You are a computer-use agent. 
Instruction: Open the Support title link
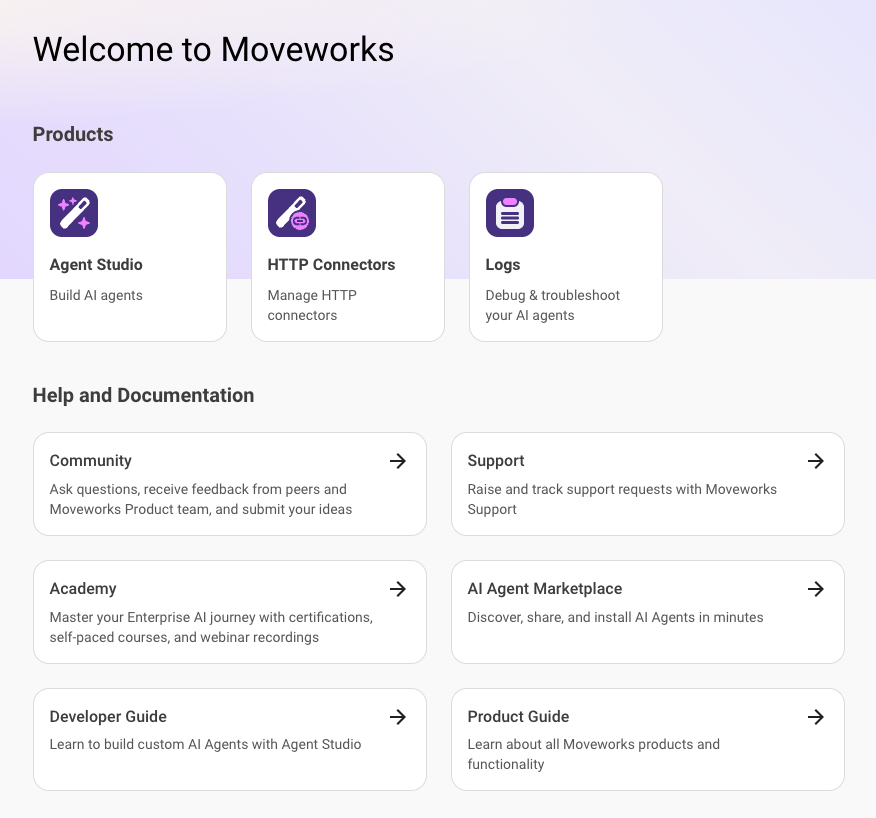496,461
